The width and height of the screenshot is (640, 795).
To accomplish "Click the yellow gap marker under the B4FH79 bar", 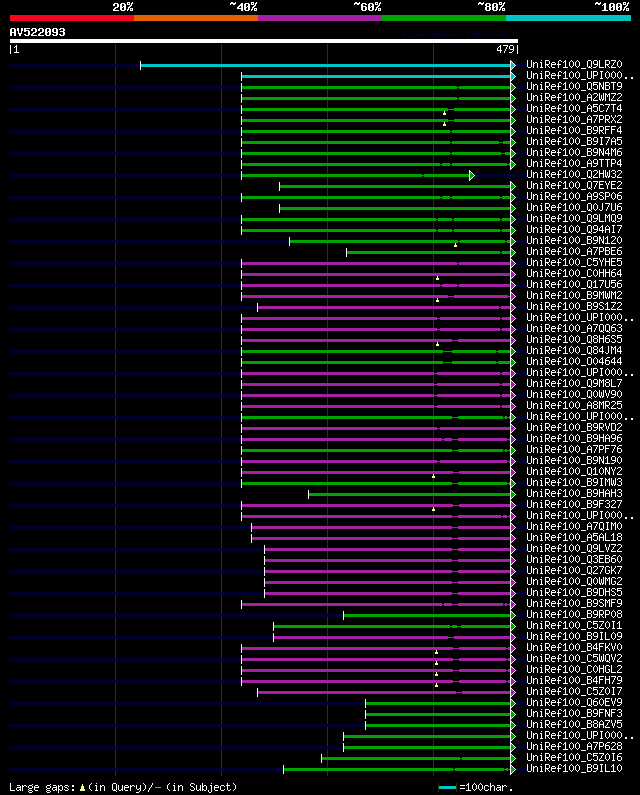I will click(436, 685).
